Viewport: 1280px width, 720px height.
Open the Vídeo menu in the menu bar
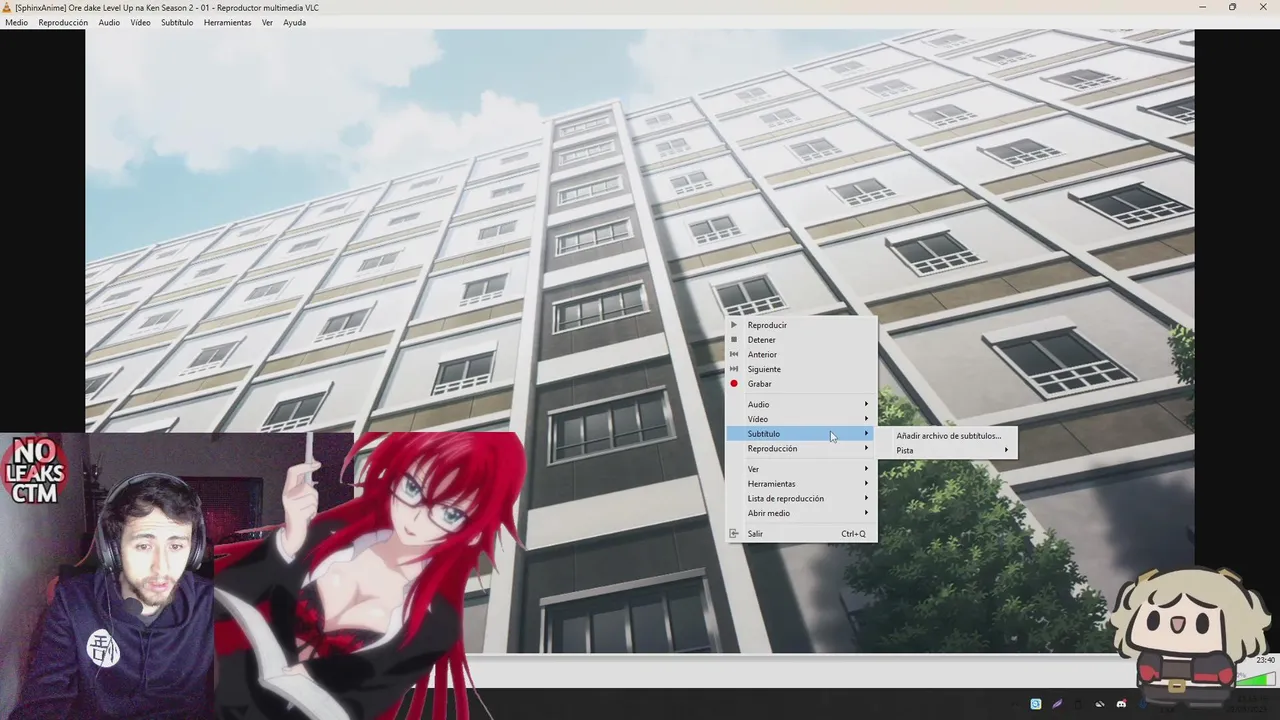[140, 22]
